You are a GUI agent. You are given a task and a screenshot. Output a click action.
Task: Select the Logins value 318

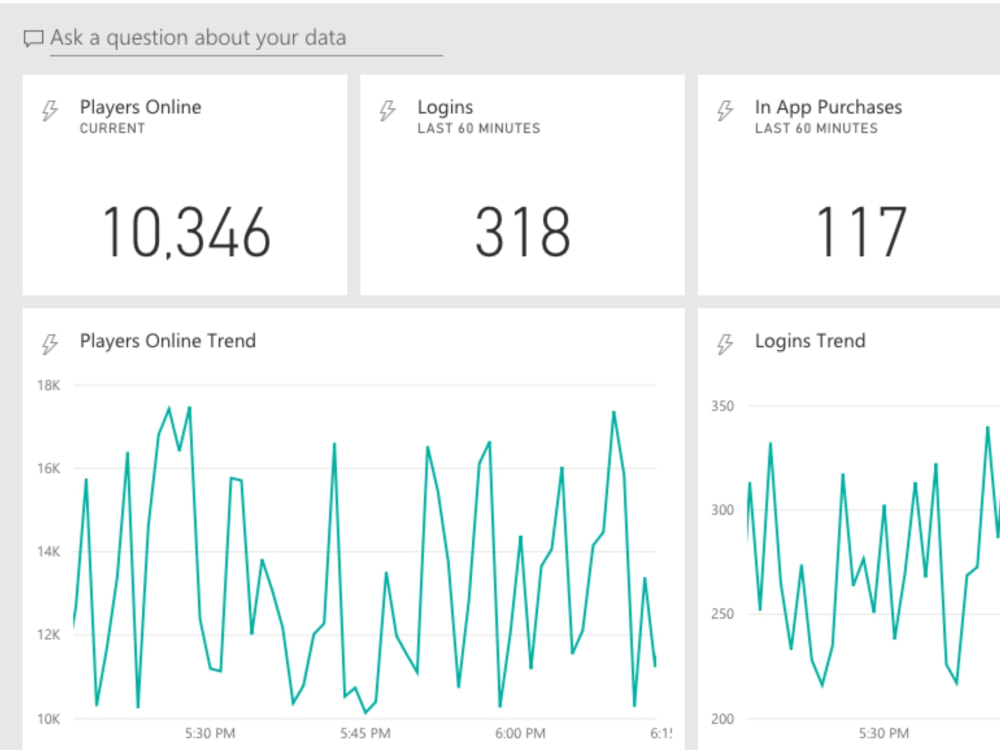(521, 231)
